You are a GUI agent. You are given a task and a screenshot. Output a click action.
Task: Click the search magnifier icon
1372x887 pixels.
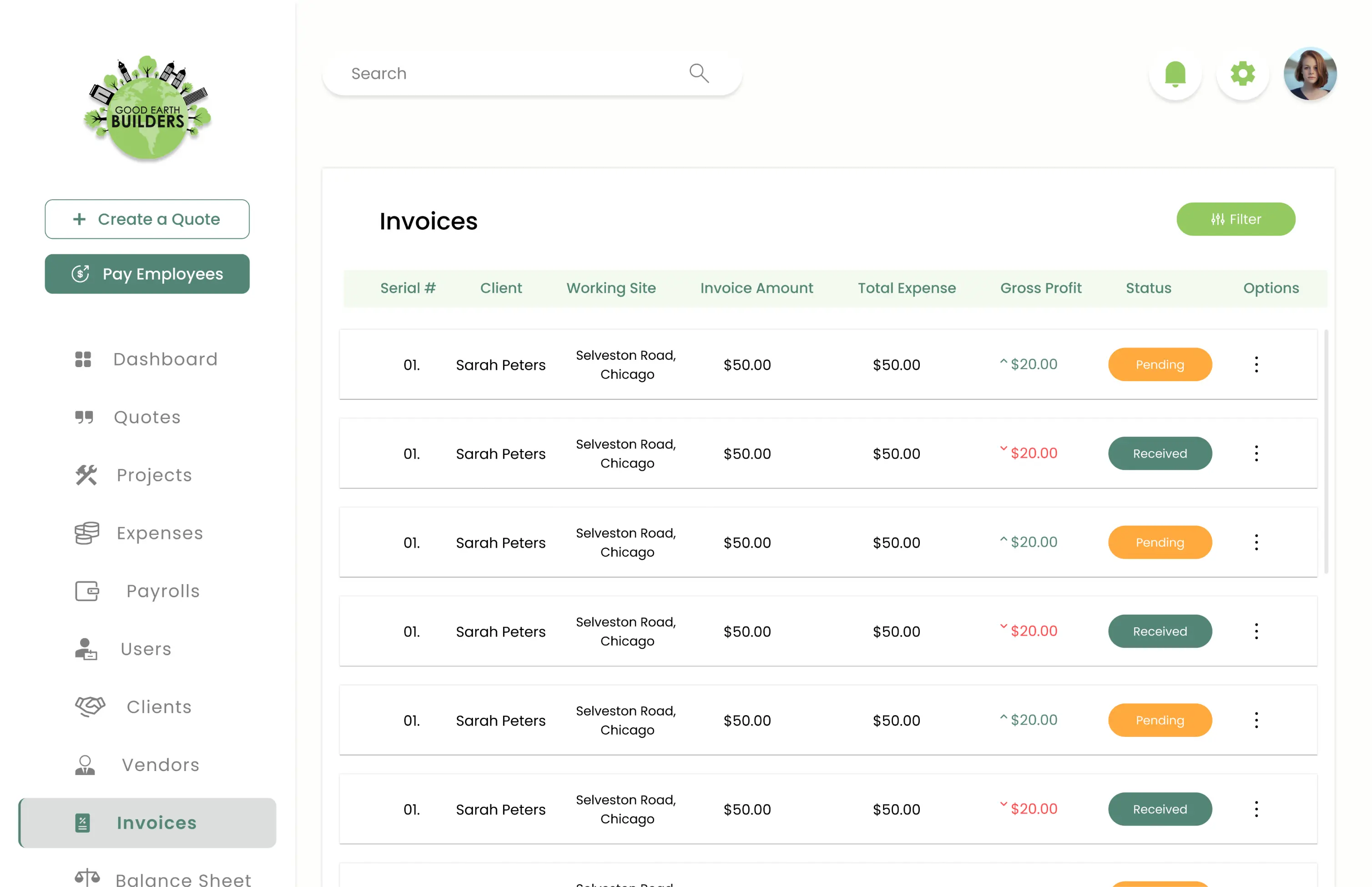coord(698,73)
